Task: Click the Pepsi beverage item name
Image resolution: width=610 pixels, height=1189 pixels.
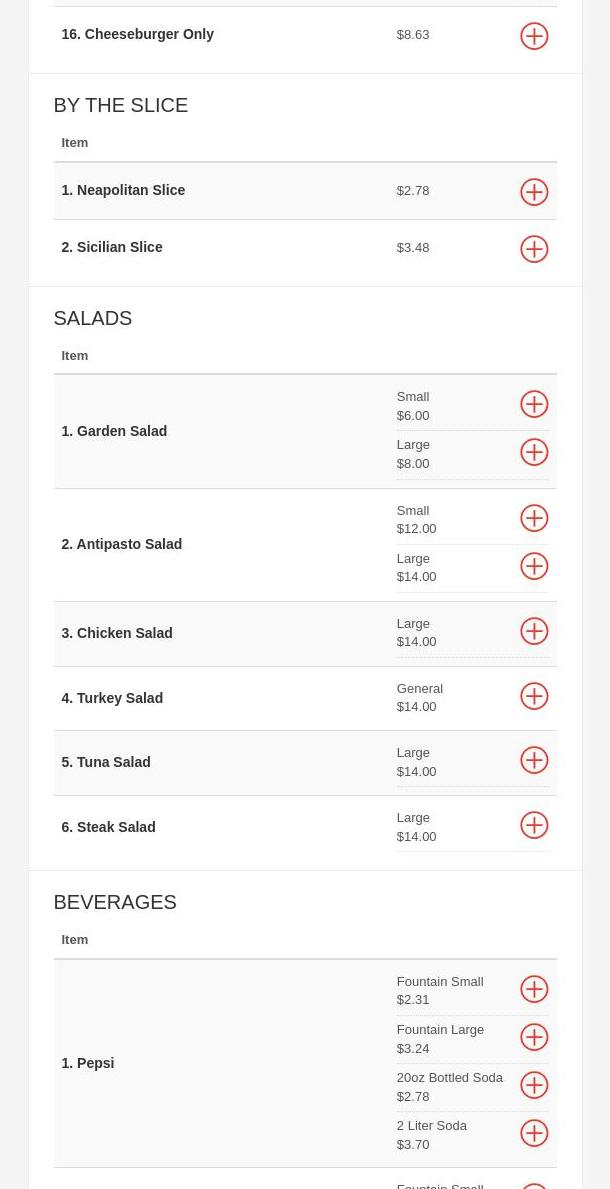Action: pos(88,1063)
